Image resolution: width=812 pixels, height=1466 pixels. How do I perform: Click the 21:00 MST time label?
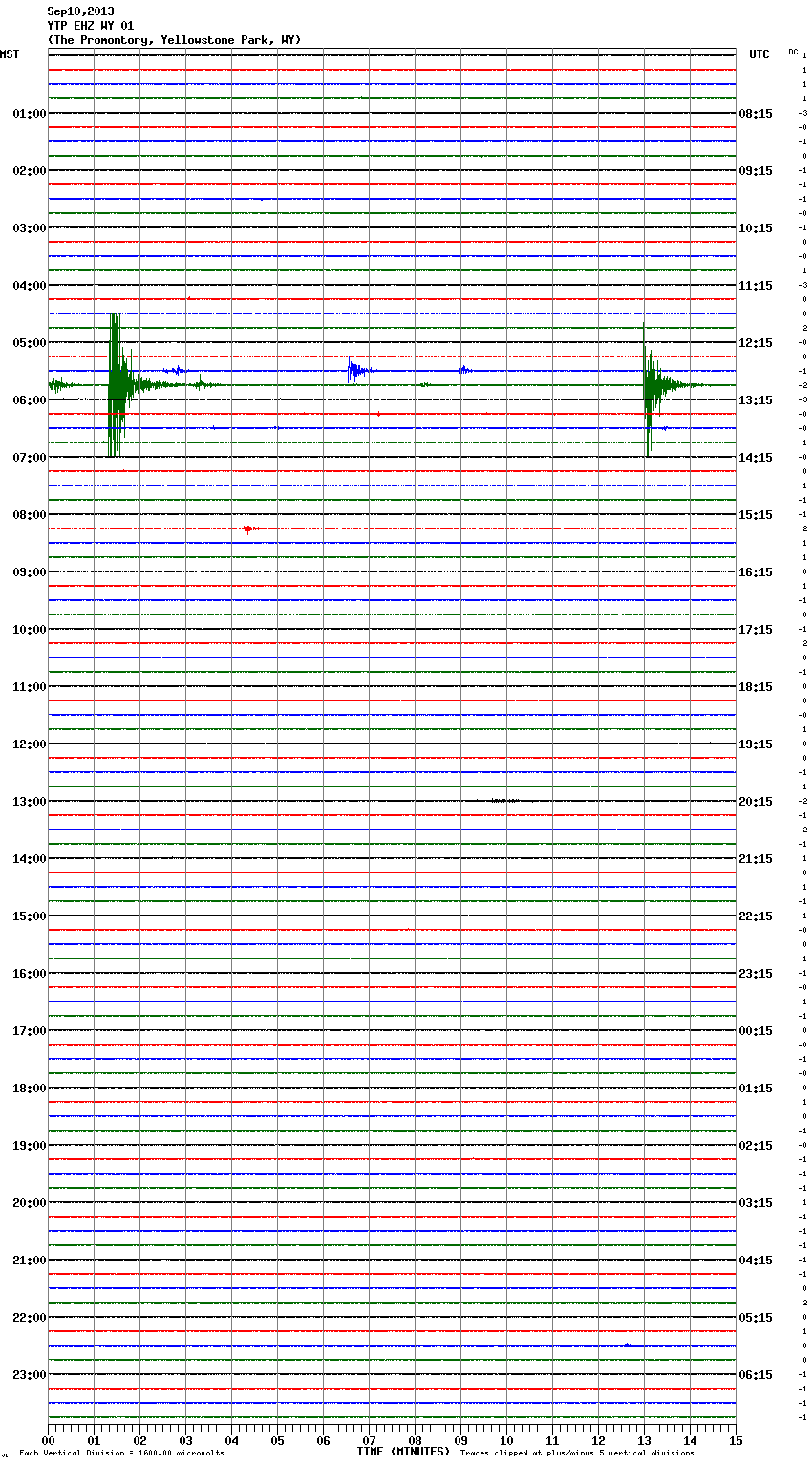pyautogui.click(x=30, y=1261)
